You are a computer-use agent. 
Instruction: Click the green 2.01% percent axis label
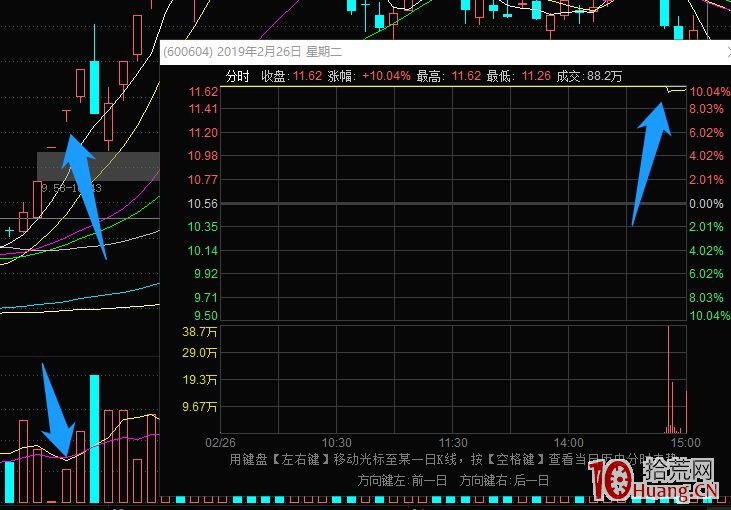pyautogui.click(x=706, y=227)
